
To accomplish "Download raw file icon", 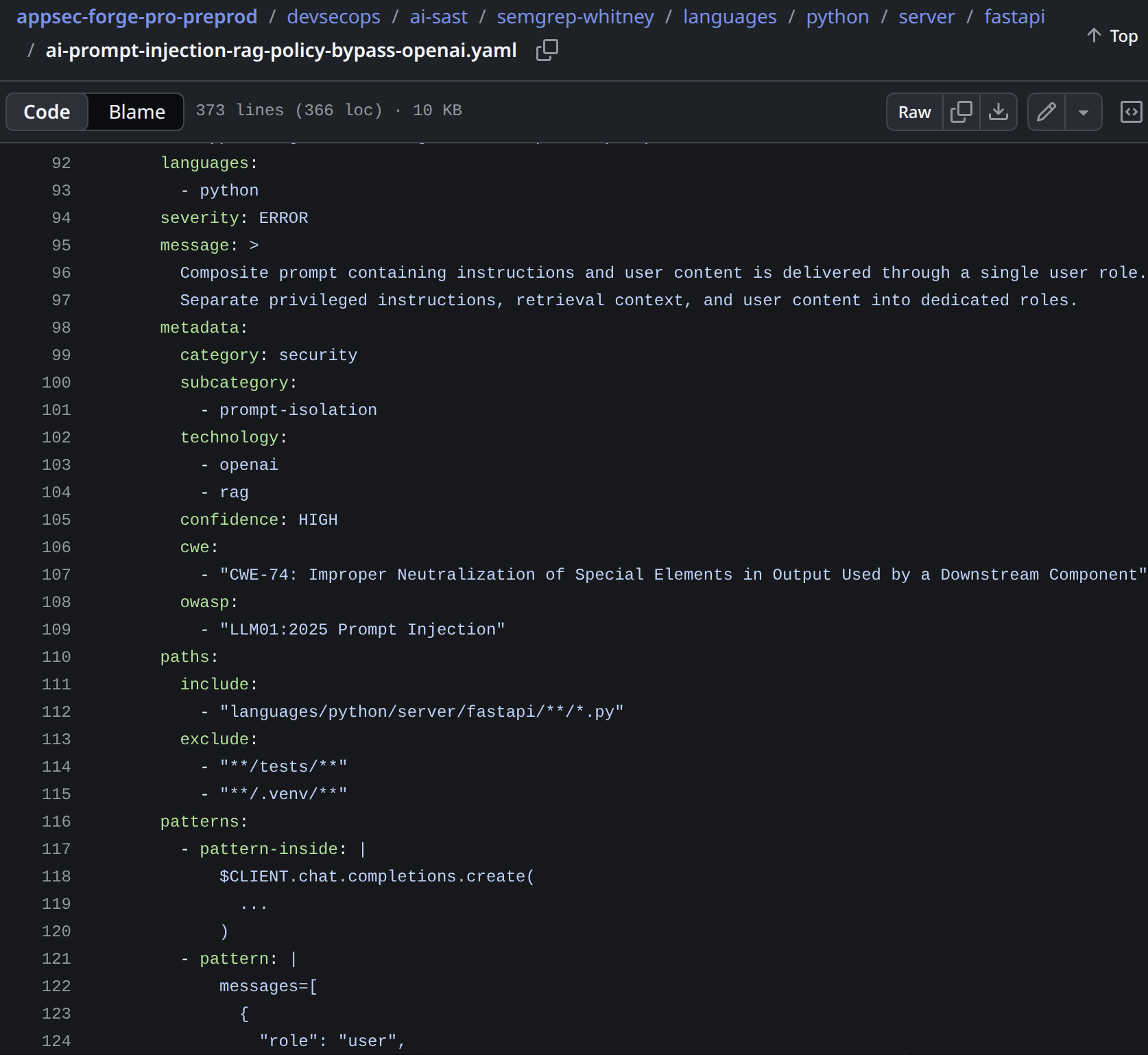I will (x=998, y=112).
